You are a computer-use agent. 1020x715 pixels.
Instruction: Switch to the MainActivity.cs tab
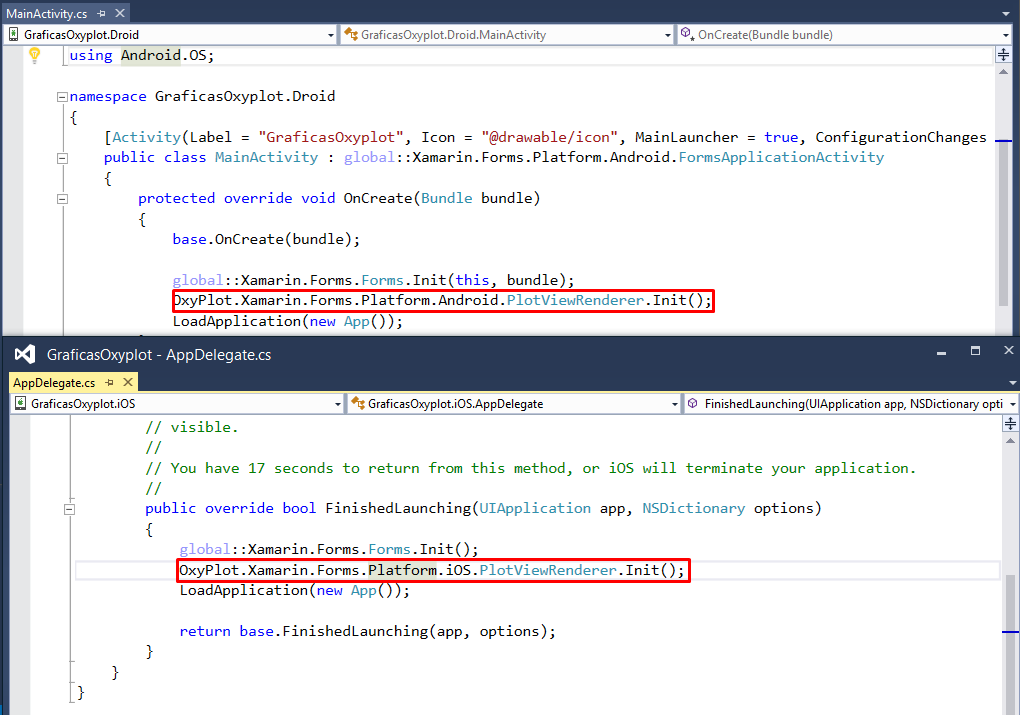pos(45,13)
